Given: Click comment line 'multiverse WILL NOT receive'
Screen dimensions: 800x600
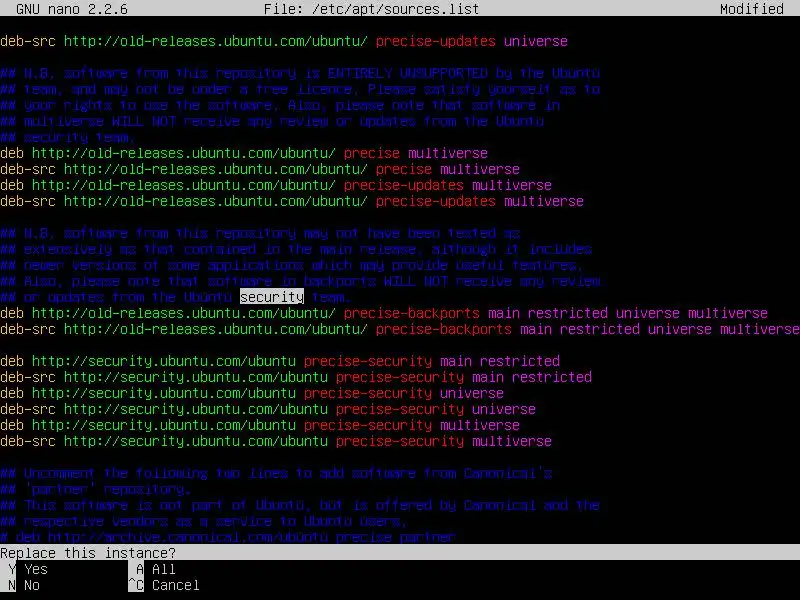Looking at the screenshot, I should tap(272, 121).
